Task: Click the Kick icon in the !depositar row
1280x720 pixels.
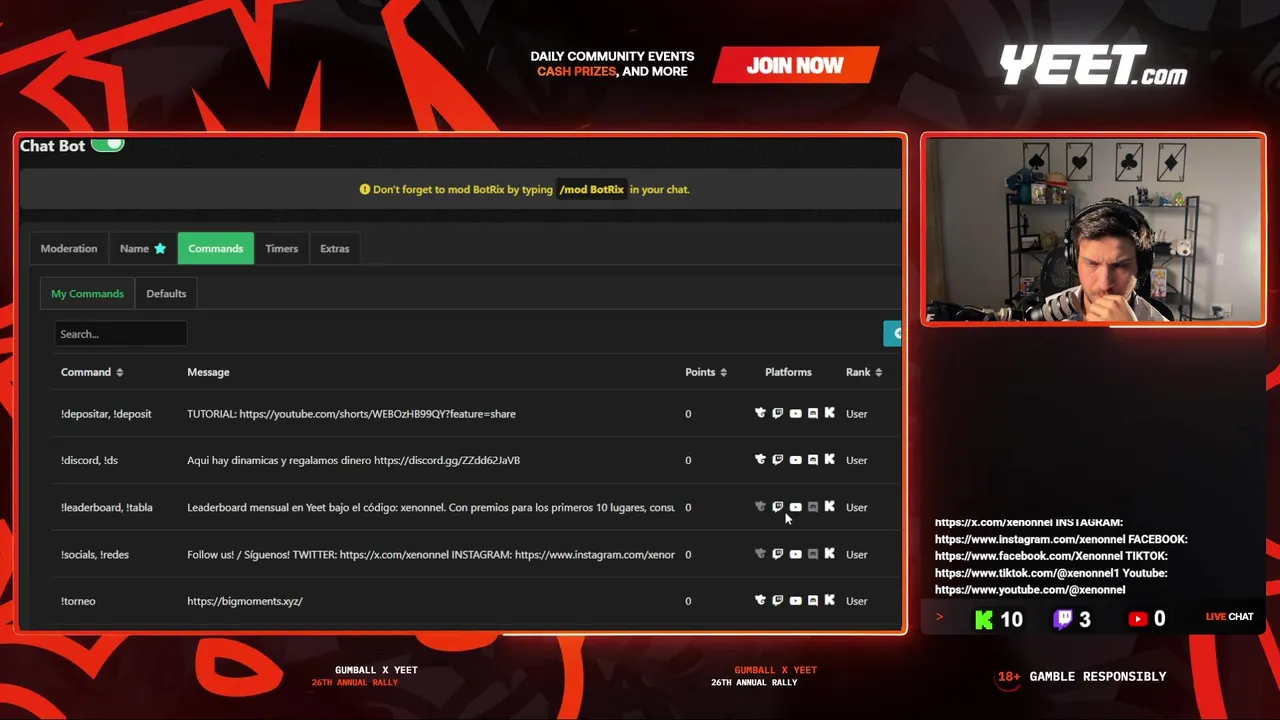Action: coord(829,413)
